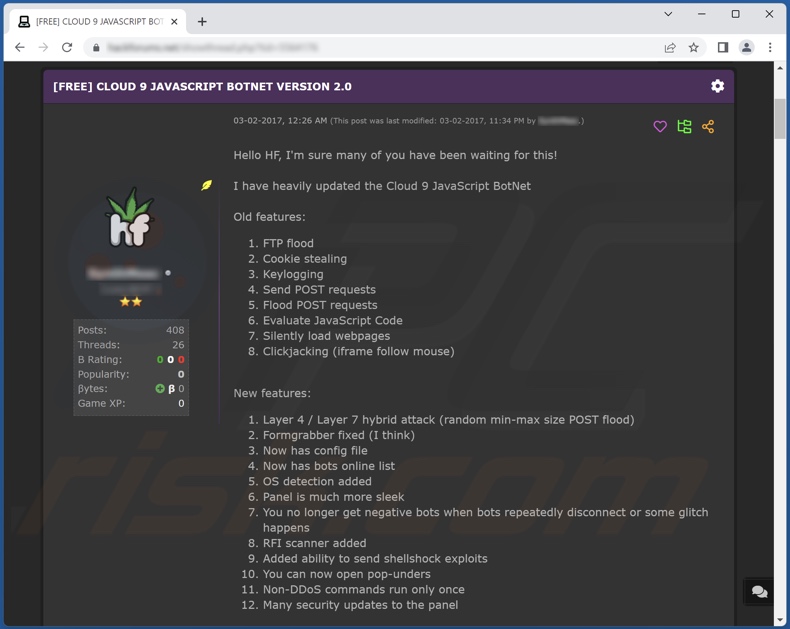
Task: Open a new tab with plus button
Action: coord(202,22)
